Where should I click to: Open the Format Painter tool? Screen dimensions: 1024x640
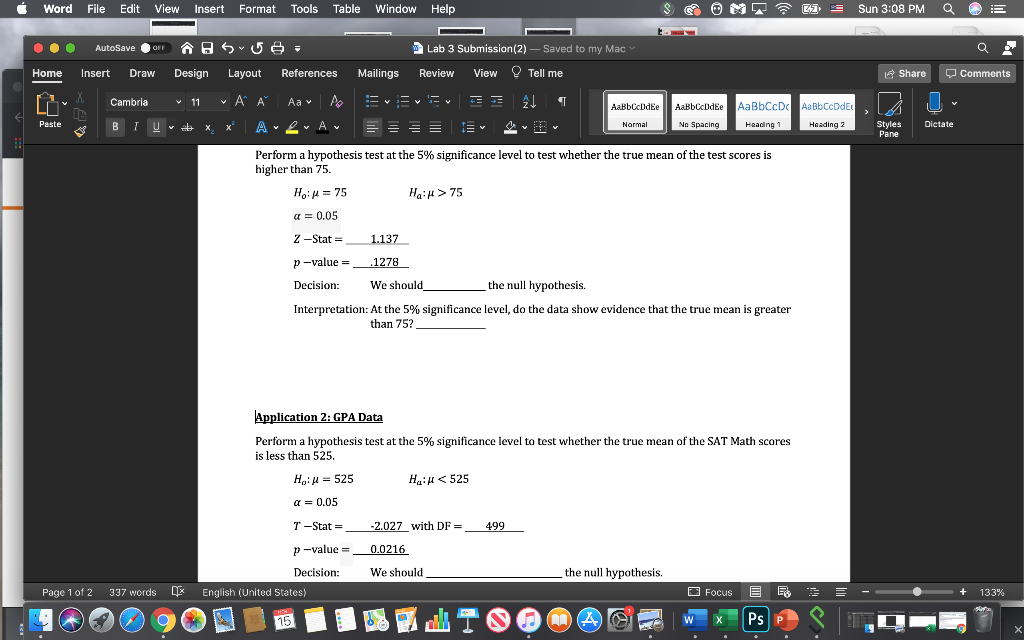click(x=80, y=130)
